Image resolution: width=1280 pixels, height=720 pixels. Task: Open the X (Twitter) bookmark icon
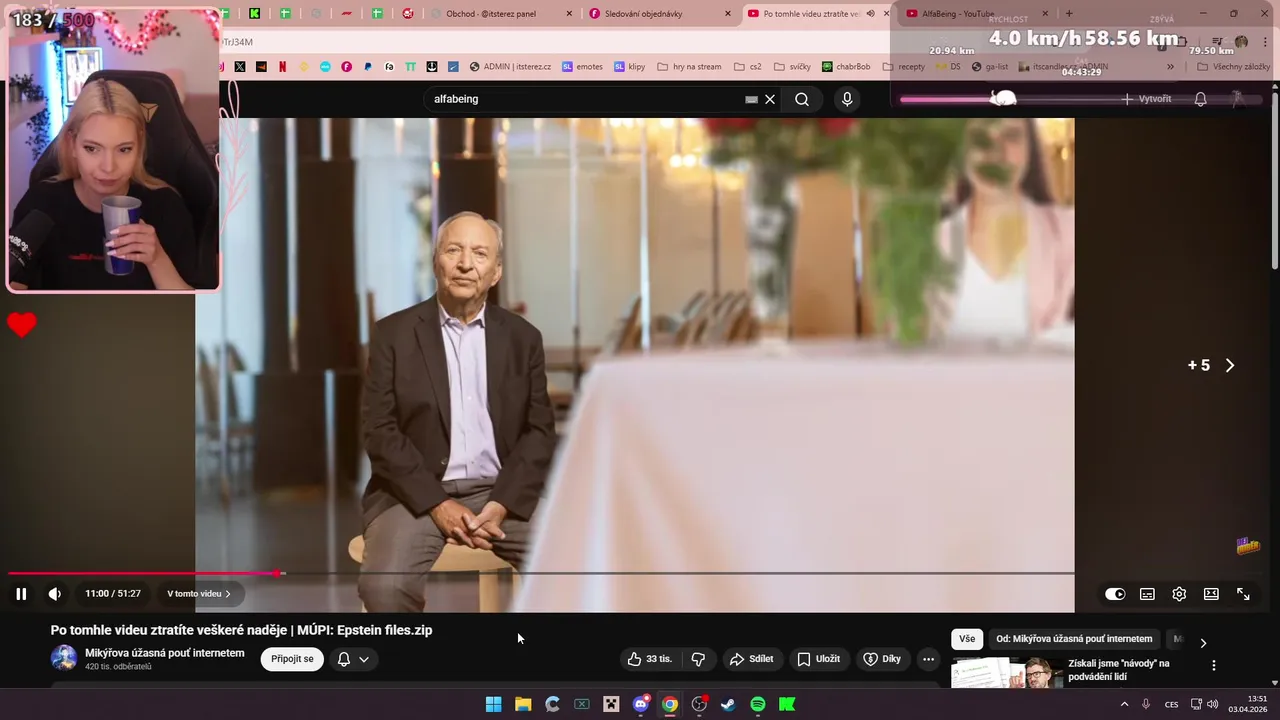(x=240, y=67)
